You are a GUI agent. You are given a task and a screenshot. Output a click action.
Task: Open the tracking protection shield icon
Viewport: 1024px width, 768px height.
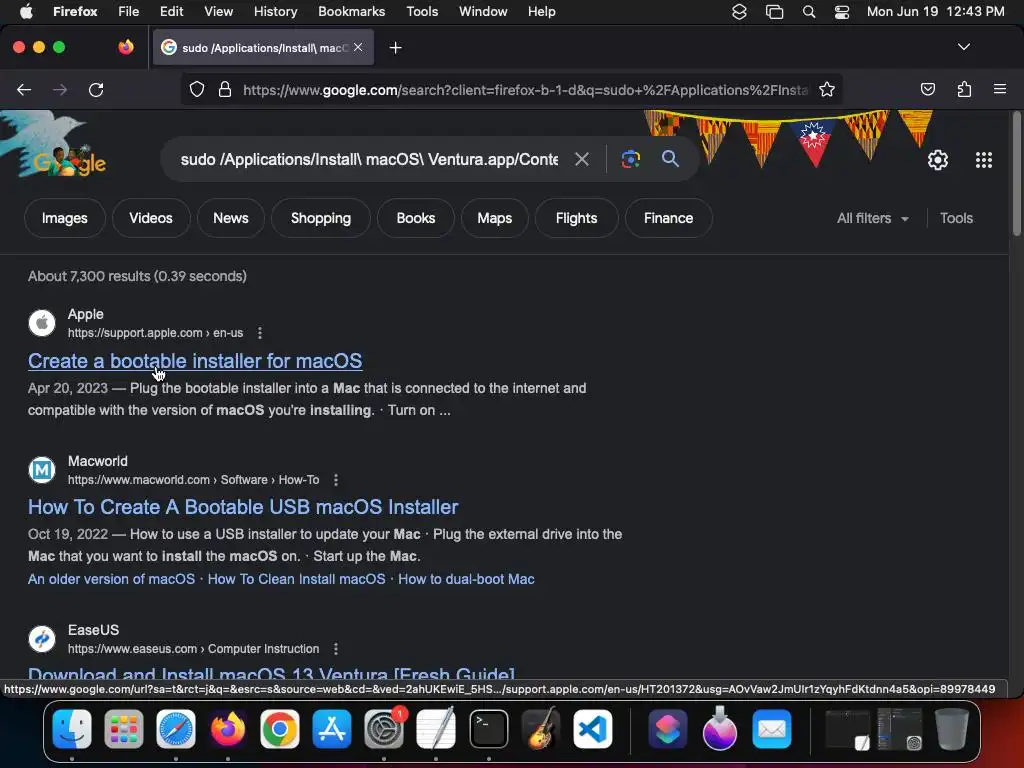[197, 89]
